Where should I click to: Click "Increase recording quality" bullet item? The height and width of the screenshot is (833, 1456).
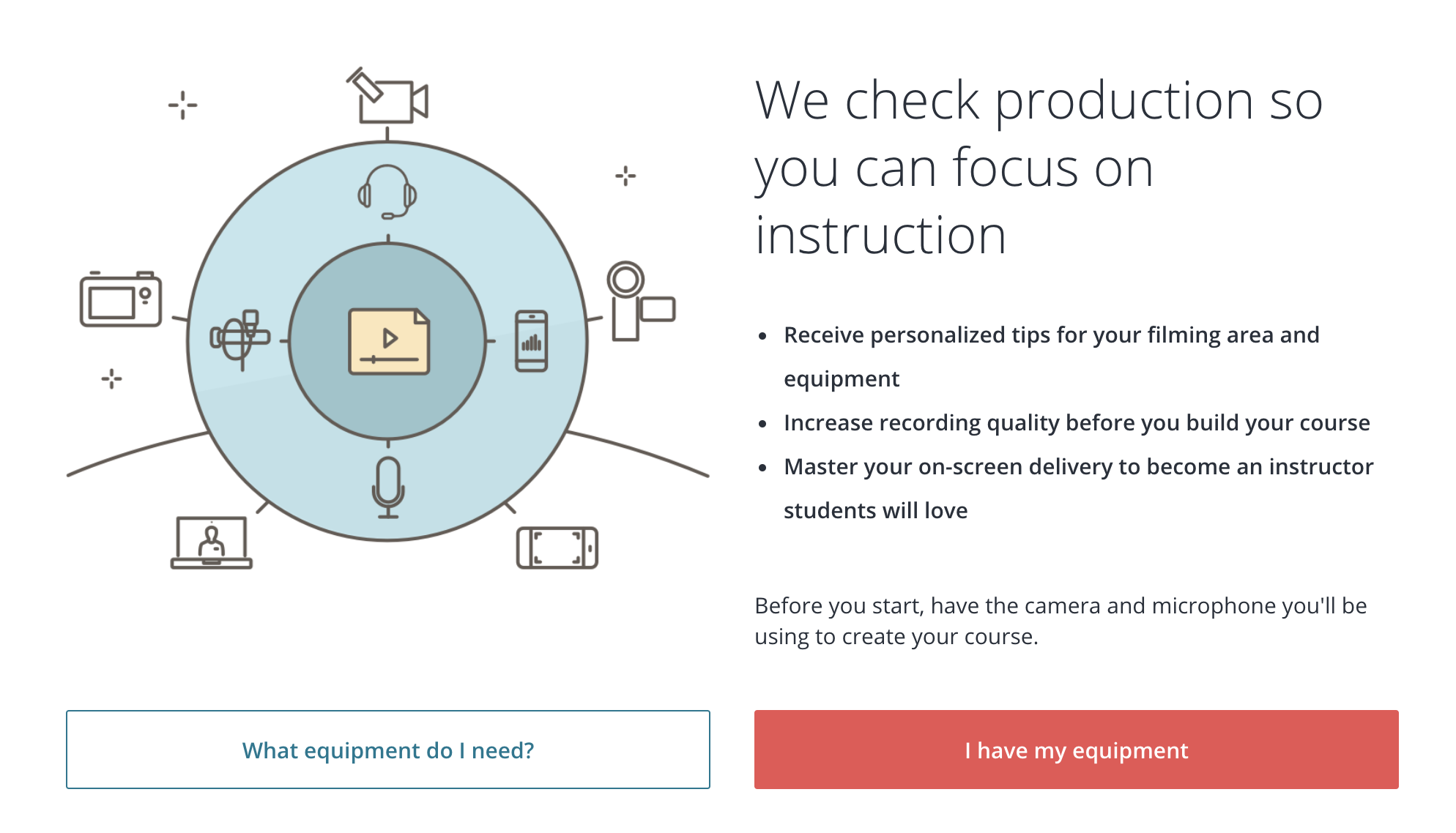click(1077, 422)
